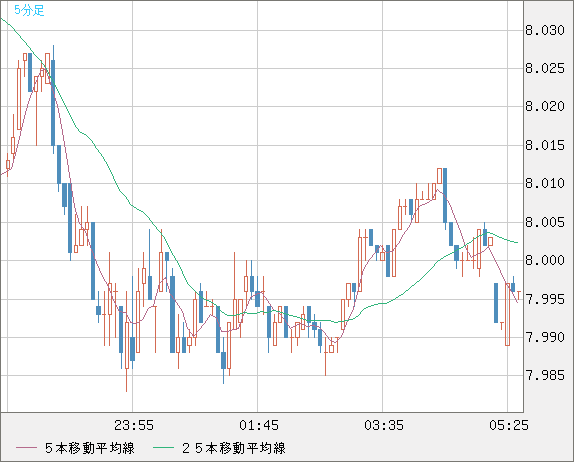Click the 8.010 price axis label
The image size is (574, 462).
click(x=545, y=183)
